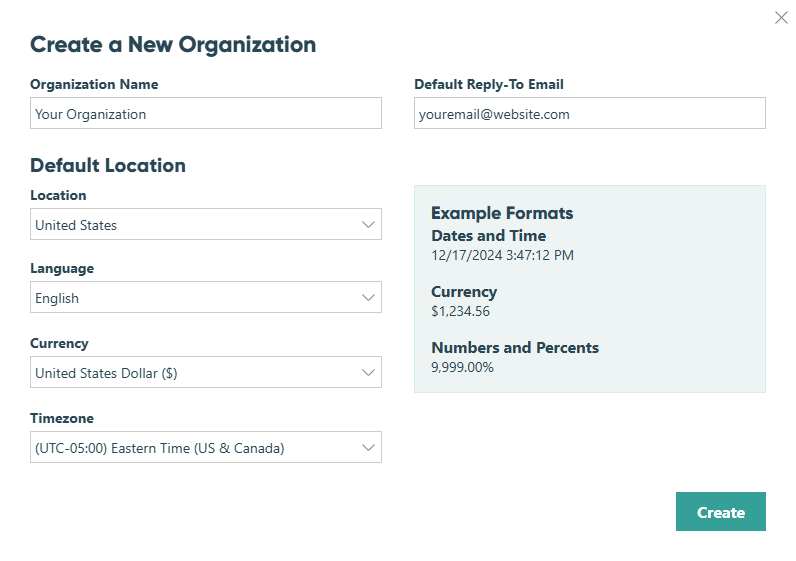Click the Numbers and Percents label

(515, 348)
